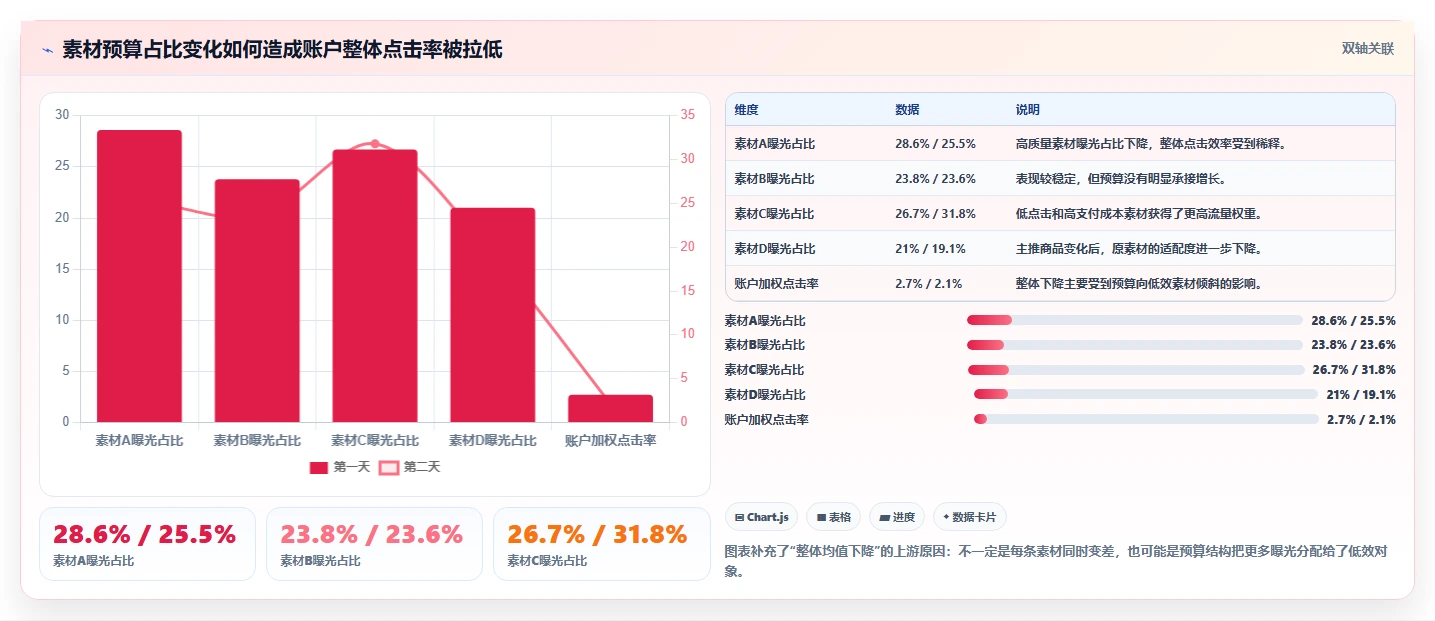Click the 素材A曝光占比 x-axis label

pos(139,440)
